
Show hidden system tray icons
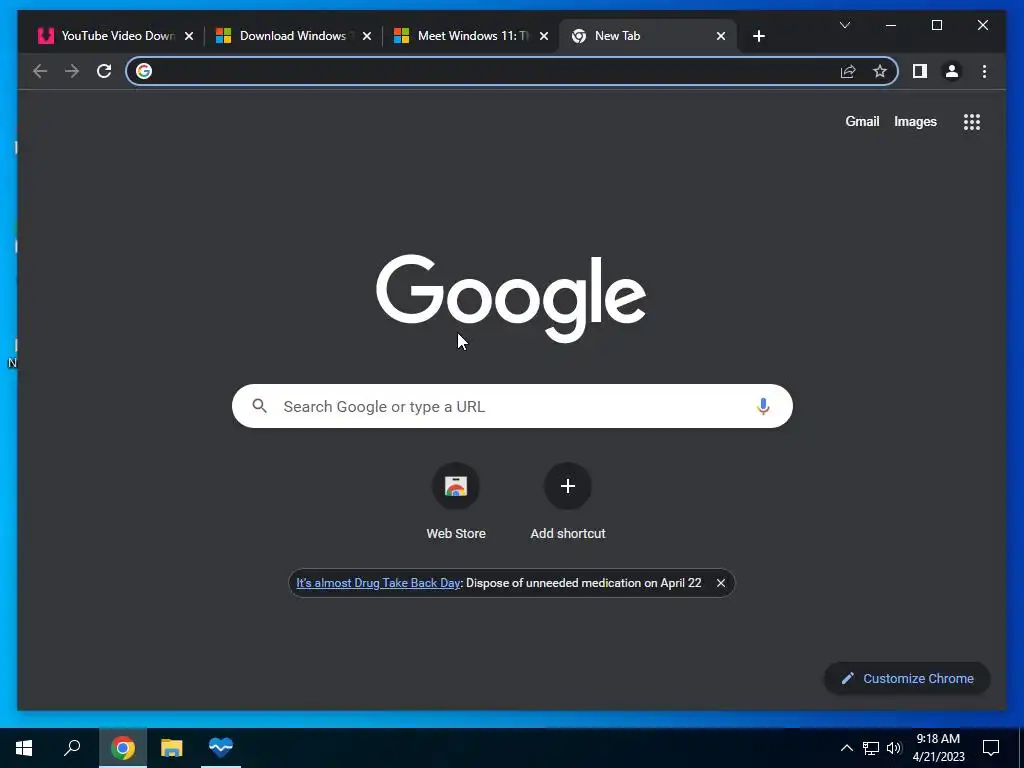(x=846, y=748)
